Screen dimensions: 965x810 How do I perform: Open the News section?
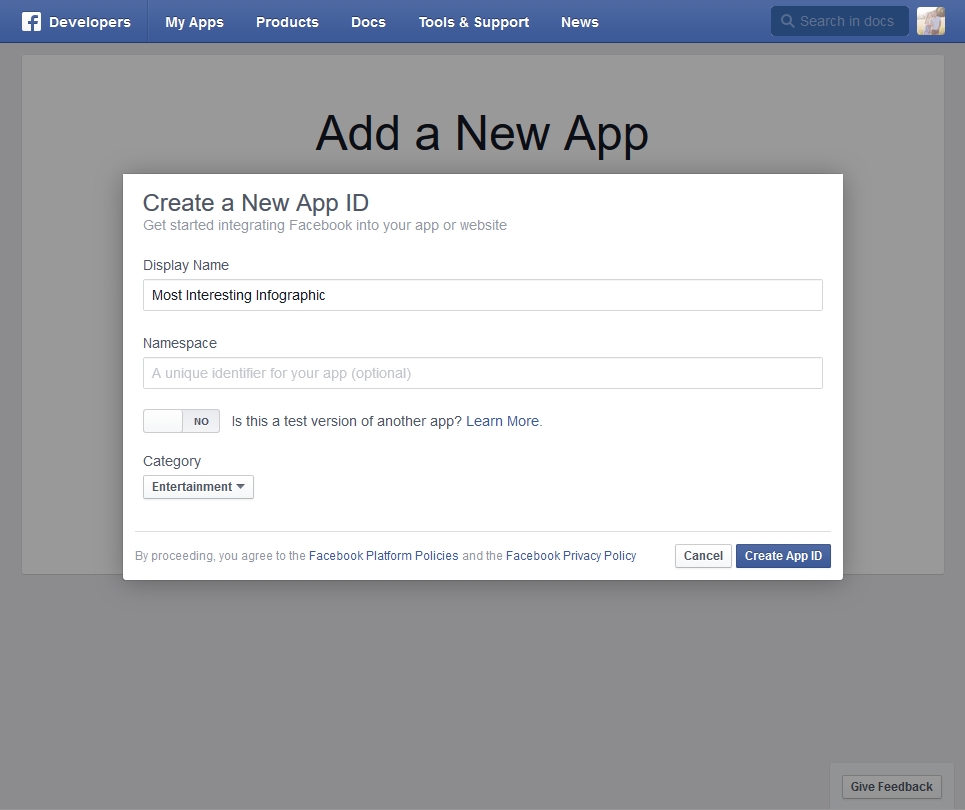[x=580, y=22]
